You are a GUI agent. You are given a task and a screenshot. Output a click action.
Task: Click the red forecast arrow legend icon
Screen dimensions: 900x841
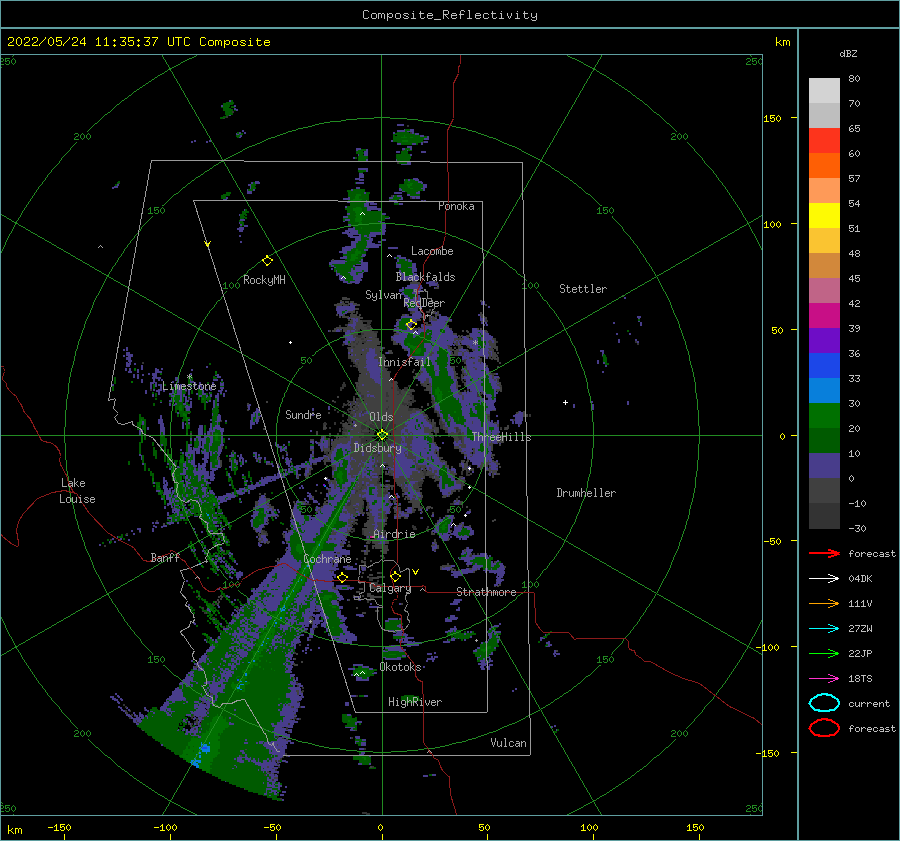point(824,553)
